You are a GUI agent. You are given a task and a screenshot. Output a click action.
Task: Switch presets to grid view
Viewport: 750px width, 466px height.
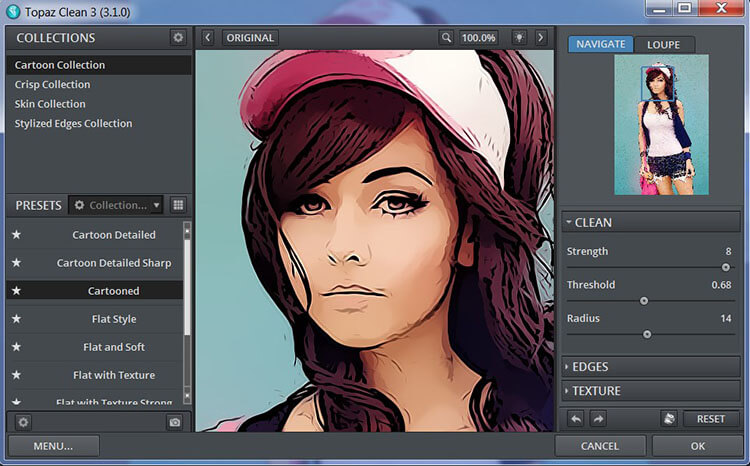pos(178,205)
